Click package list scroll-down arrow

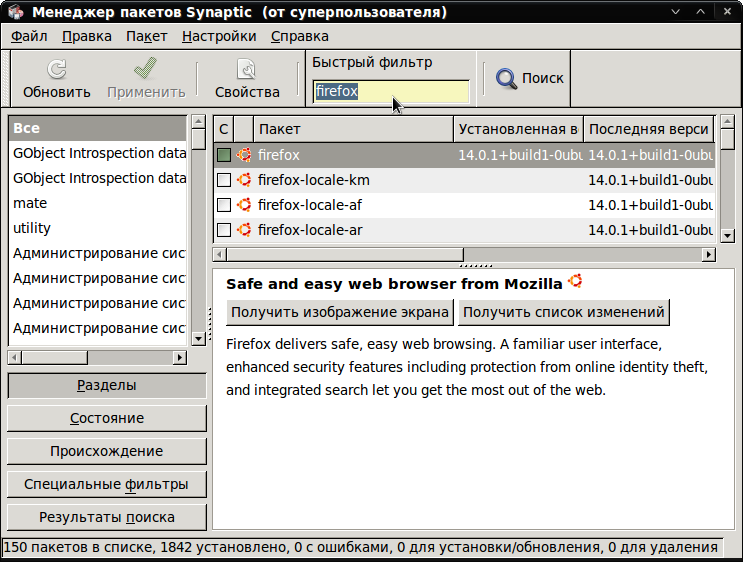pos(727,236)
